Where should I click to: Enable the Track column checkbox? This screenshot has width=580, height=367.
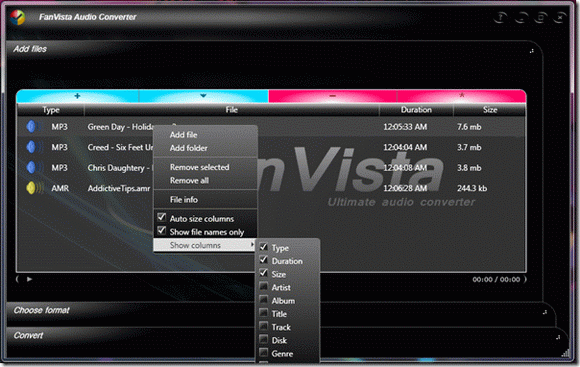264,326
